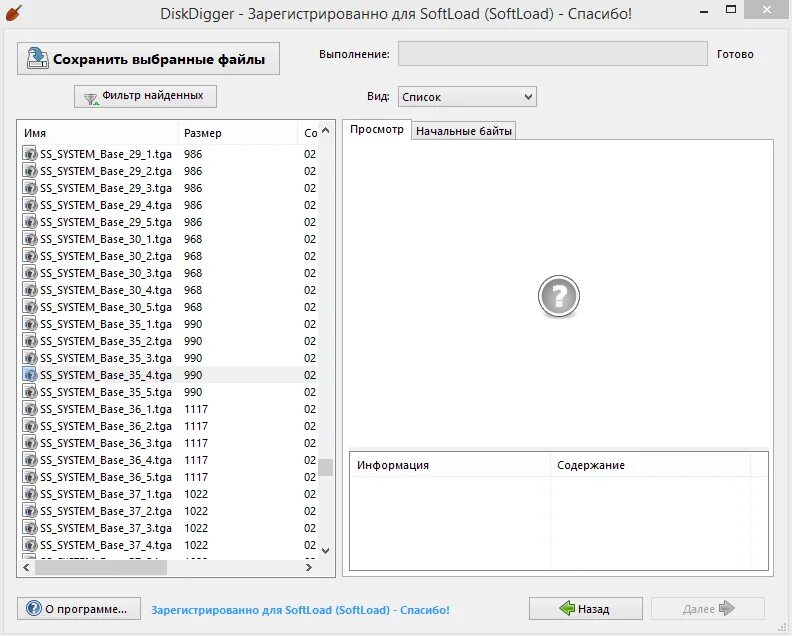Click file icon of SS_SYSTEM_Base_35_5.tga
The height and width of the screenshot is (636, 792).
tap(30, 392)
